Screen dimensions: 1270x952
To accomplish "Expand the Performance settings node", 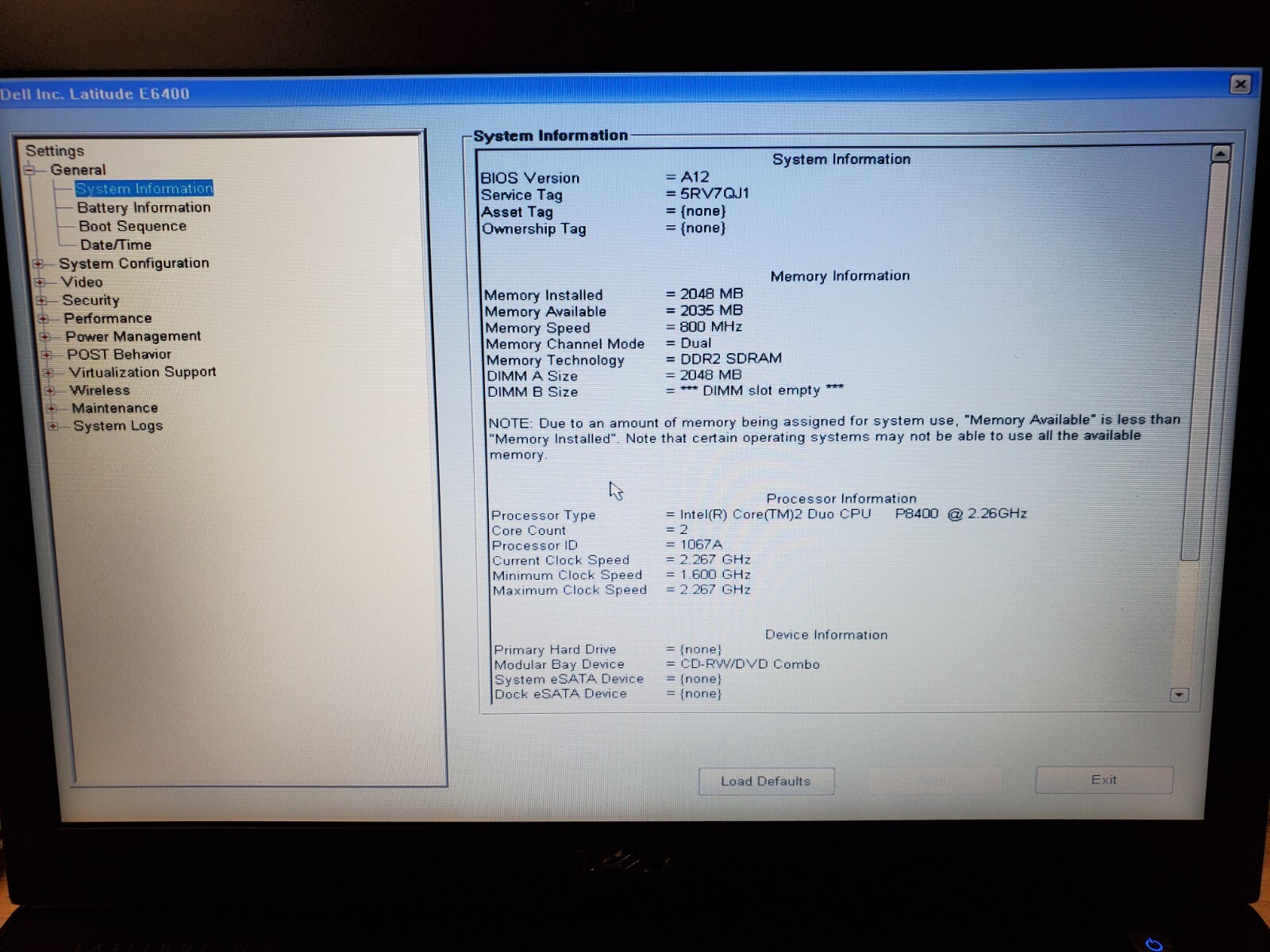I will click(44, 319).
